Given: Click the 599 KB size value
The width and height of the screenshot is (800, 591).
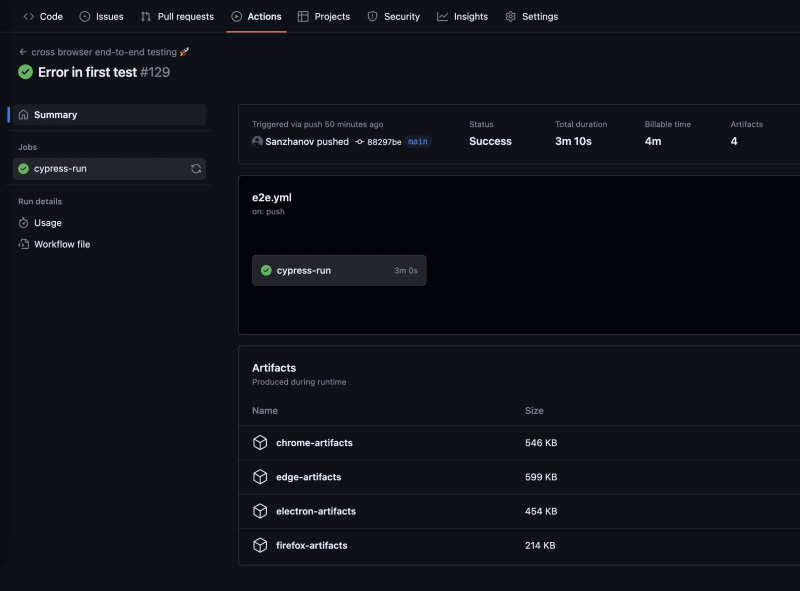Looking at the screenshot, I should pos(541,477).
